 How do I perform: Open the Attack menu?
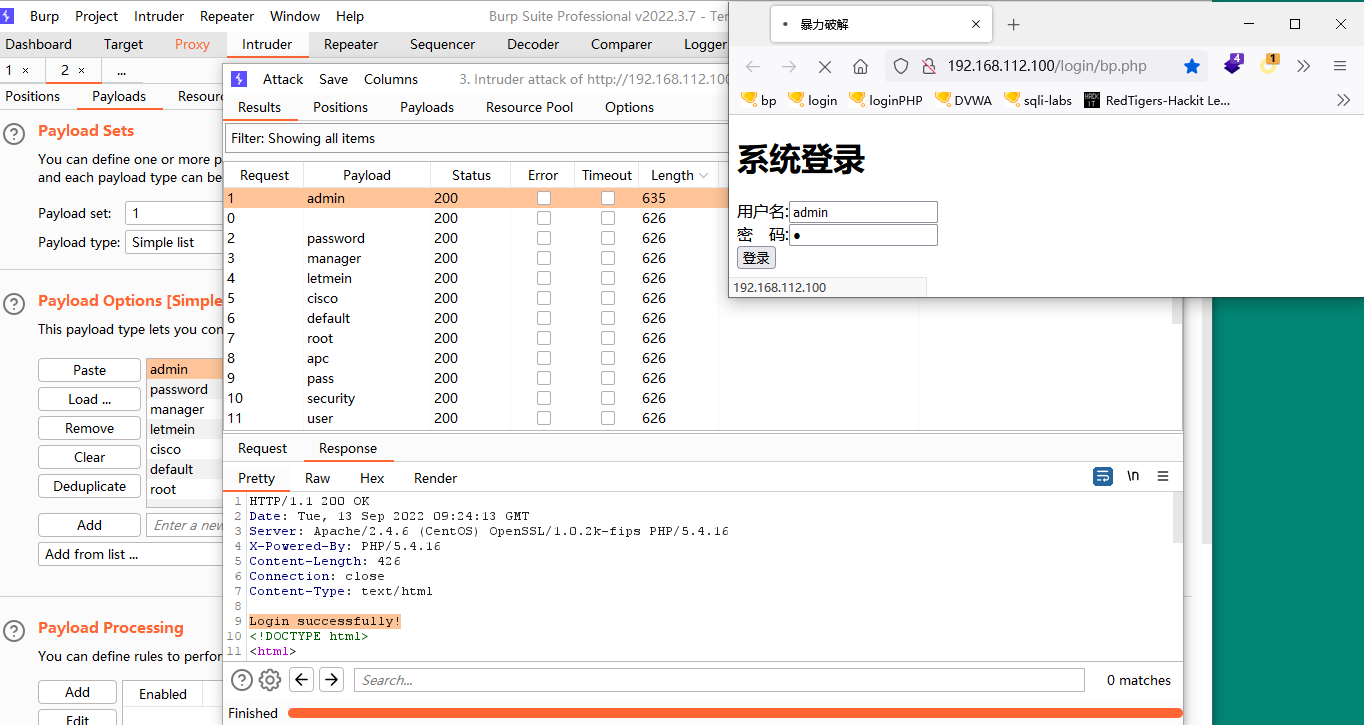pos(283,79)
